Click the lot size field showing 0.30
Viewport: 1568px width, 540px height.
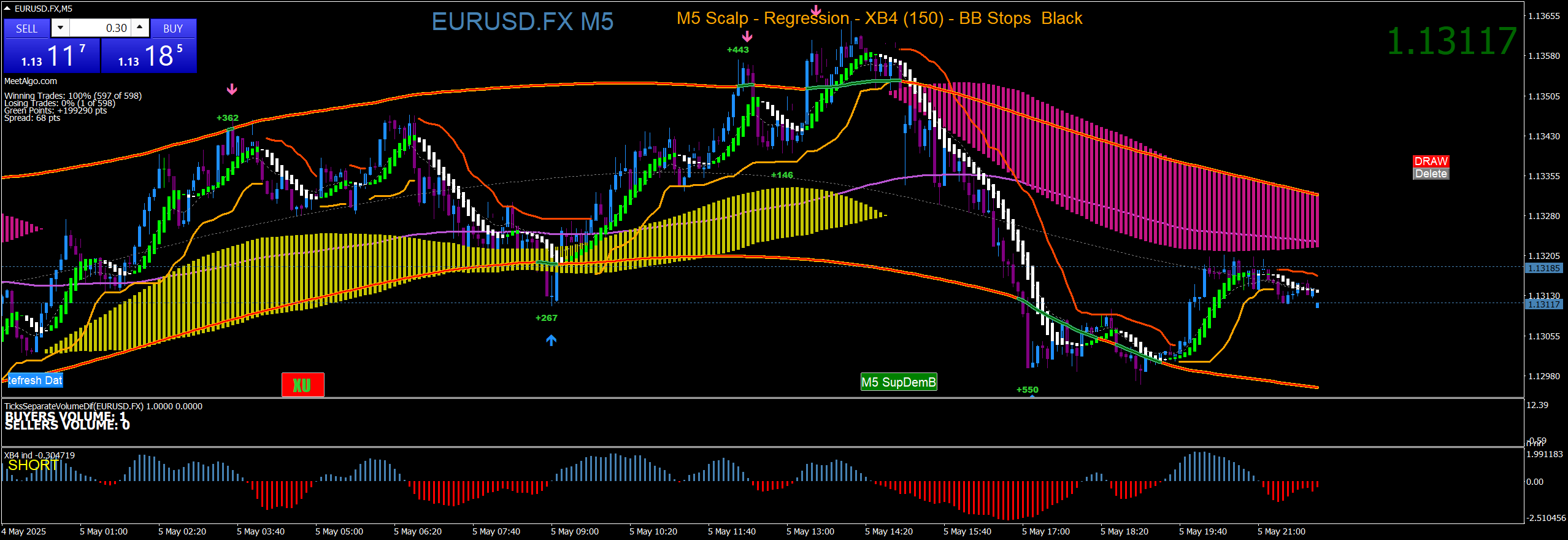pos(99,28)
